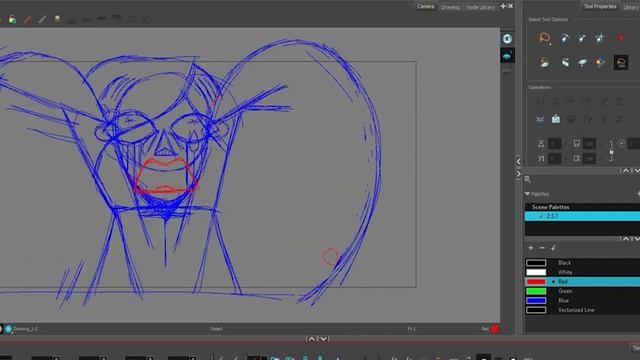Click the round reset view icon beside the camera view

(507, 39)
